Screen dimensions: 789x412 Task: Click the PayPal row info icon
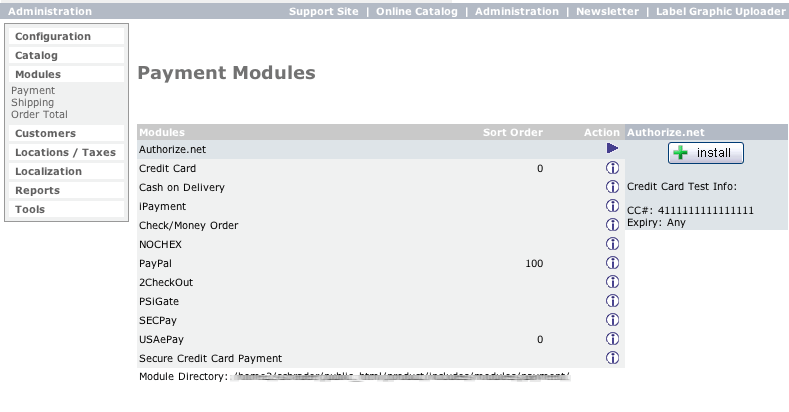coord(613,263)
